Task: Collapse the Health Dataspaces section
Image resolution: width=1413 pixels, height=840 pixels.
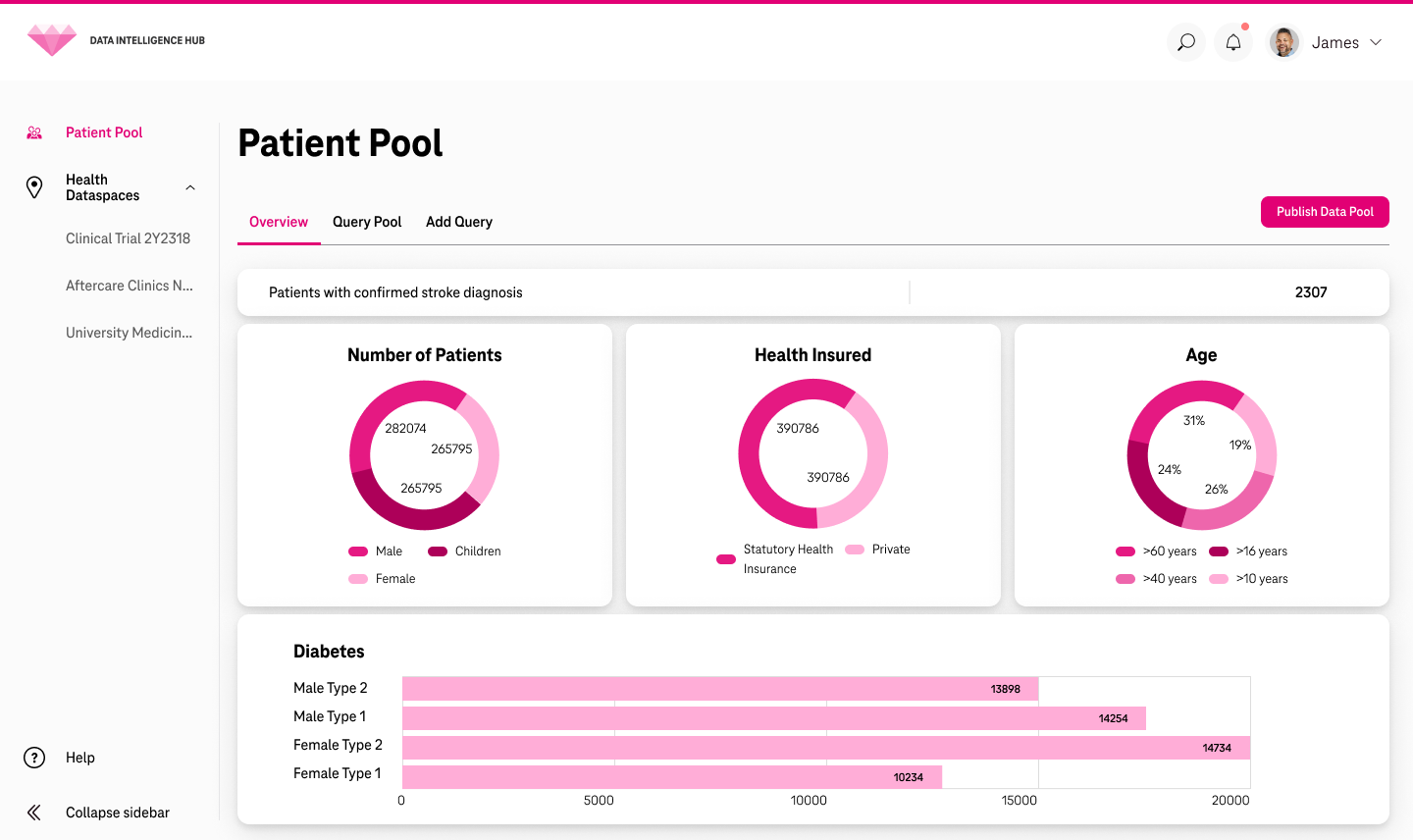Action: pos(189,186)
